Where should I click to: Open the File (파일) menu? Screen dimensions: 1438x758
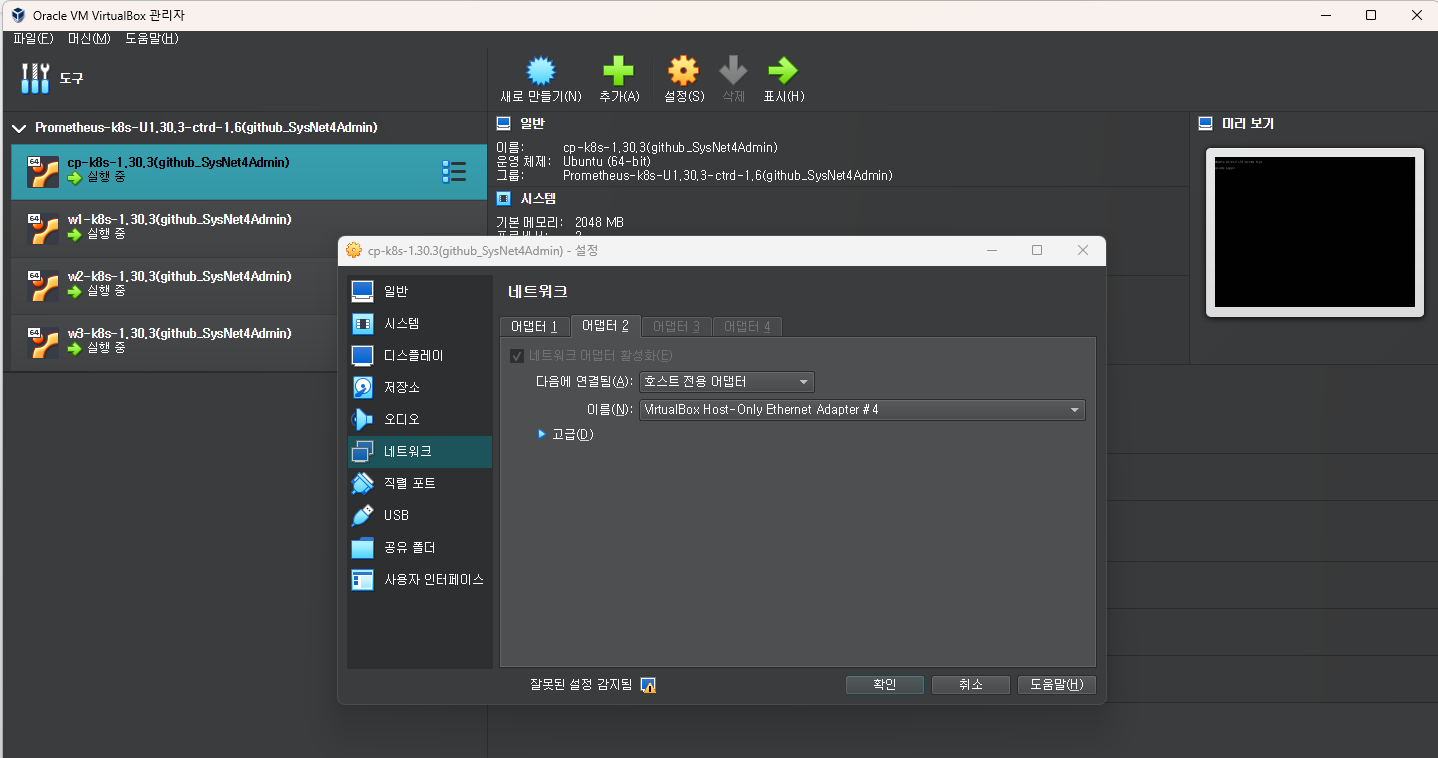pos(33,38)
